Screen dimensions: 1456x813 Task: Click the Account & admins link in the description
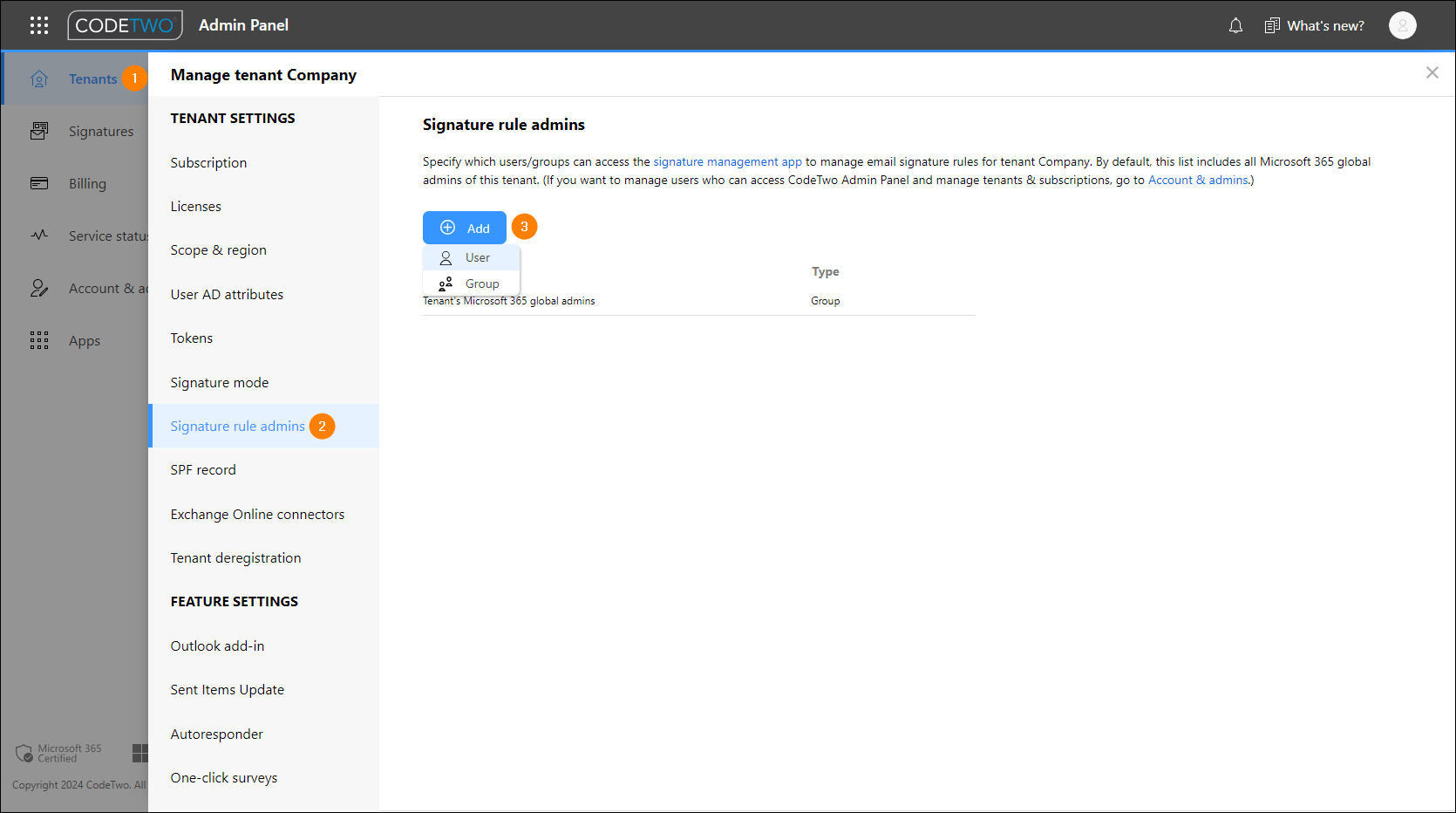1197,180
